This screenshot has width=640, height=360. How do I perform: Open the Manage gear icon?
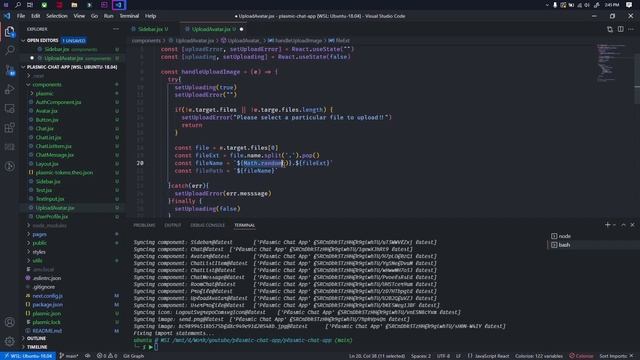click(9, 341)
